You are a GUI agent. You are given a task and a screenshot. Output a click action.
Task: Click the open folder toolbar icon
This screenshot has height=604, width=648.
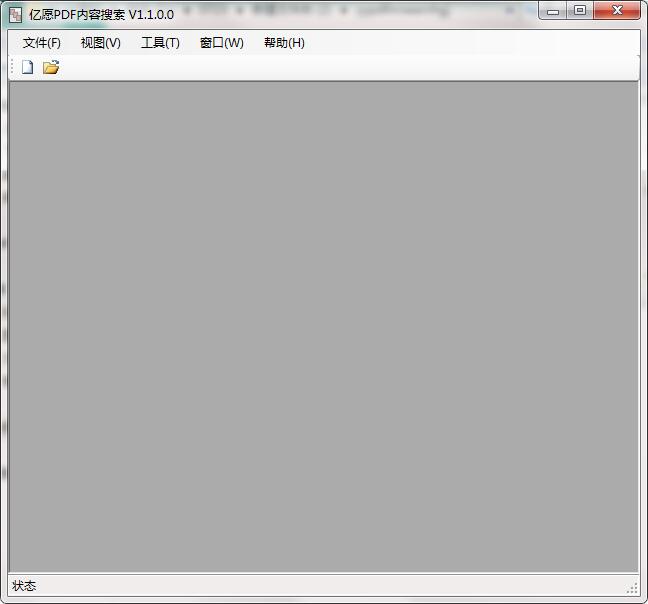(x=51, y=67)
